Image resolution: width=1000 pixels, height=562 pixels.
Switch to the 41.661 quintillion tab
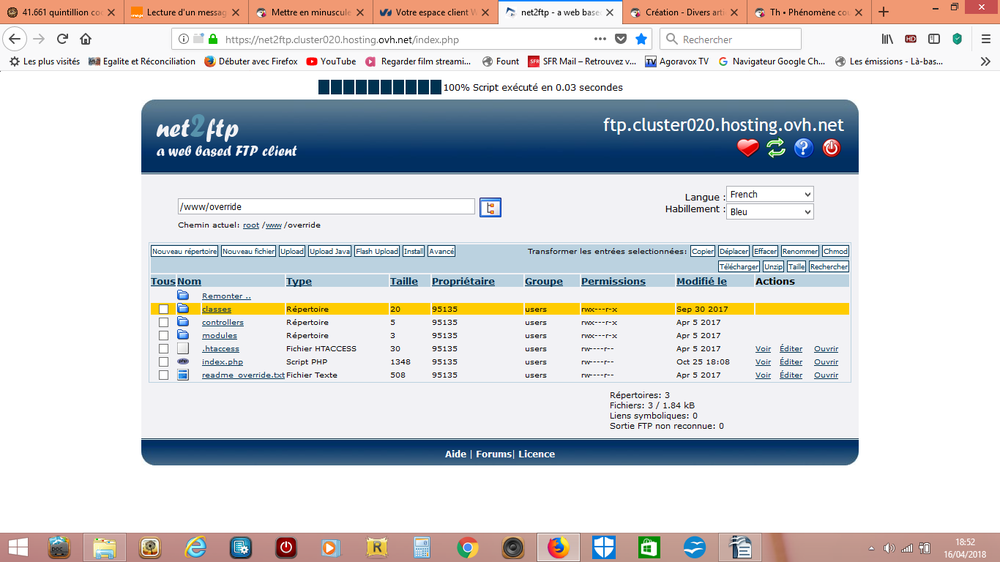[61, 12]
